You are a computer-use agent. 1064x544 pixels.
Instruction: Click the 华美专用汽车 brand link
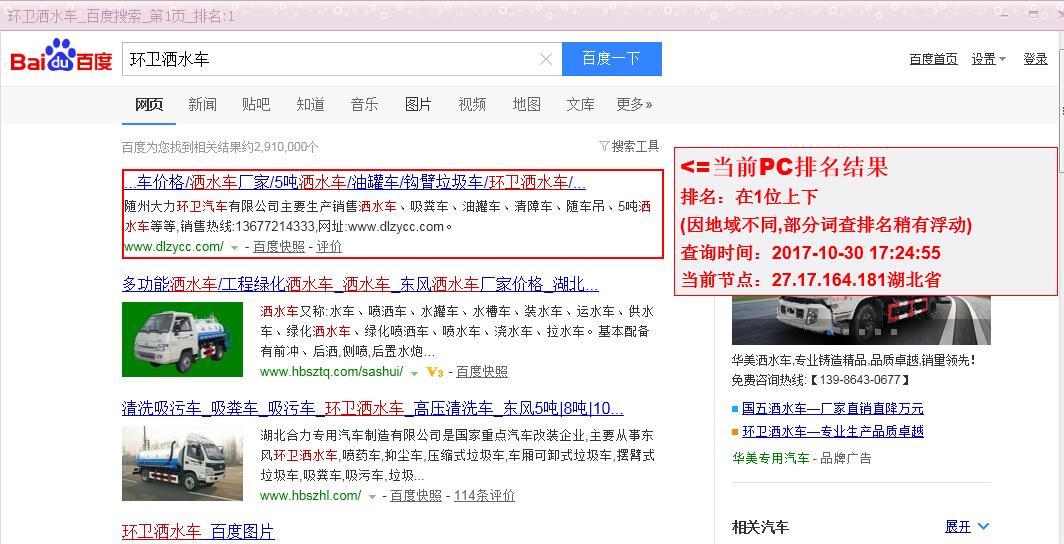(x=770, y=459)
